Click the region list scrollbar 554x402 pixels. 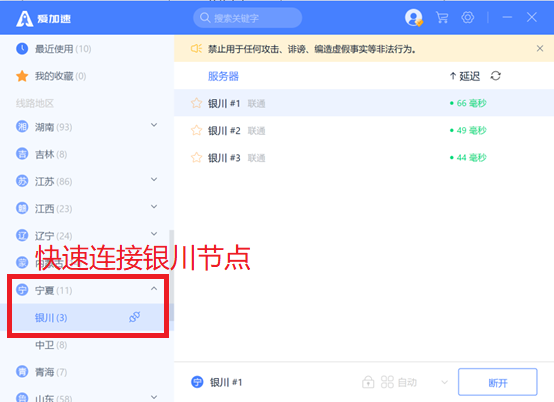pos(172,276)
